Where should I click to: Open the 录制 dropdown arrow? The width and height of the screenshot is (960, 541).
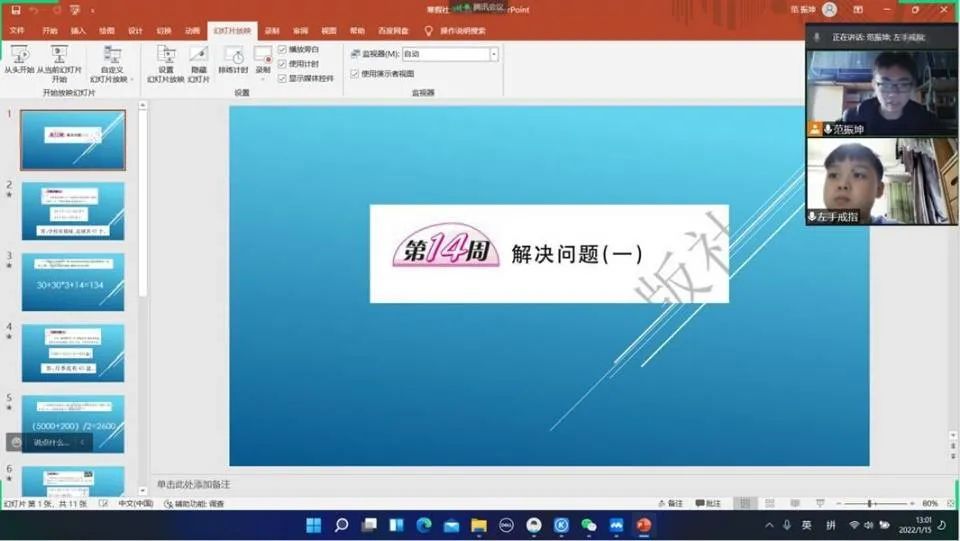point(263,78)
